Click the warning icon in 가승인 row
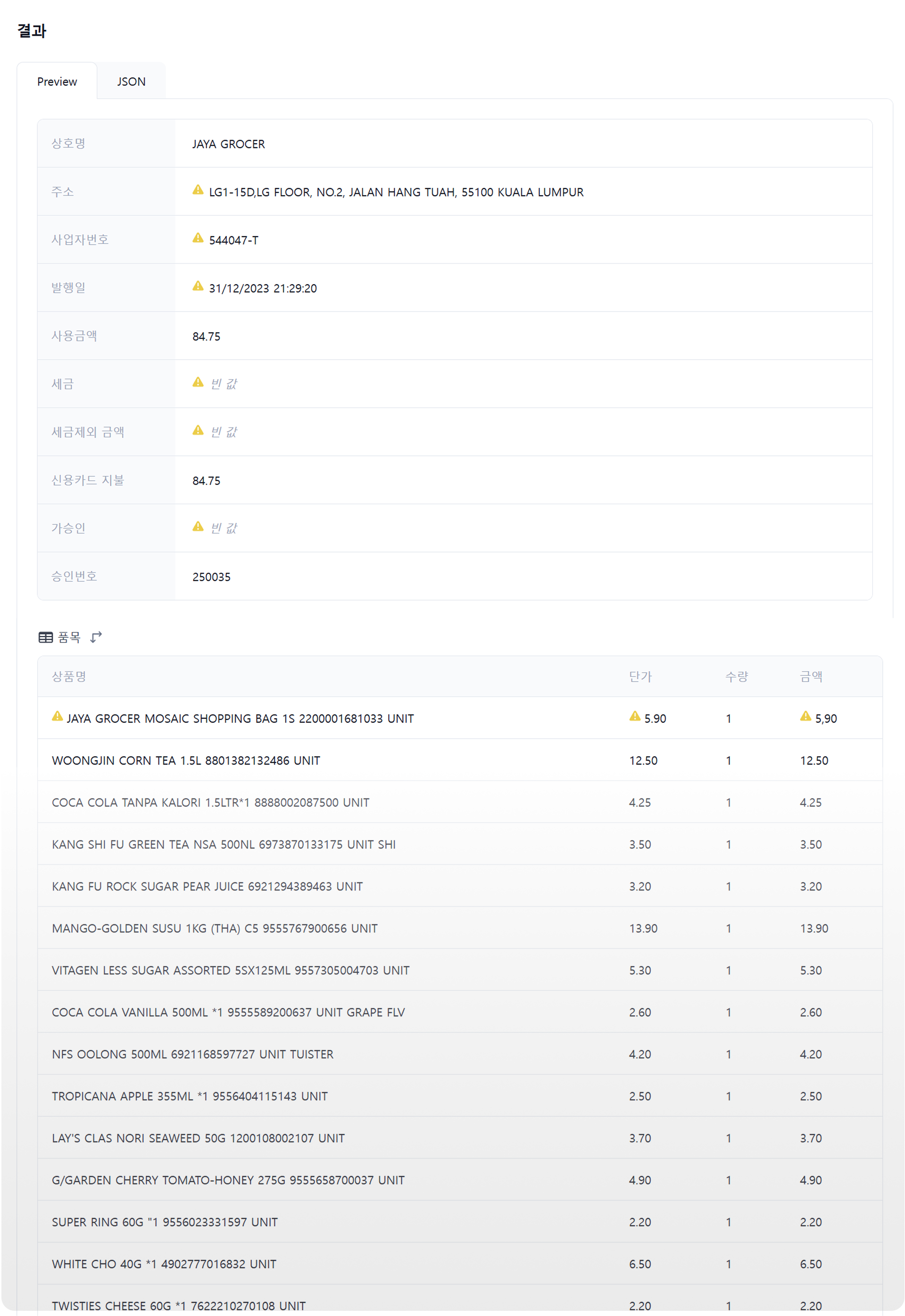905x1316 pixels. [198, 527]
